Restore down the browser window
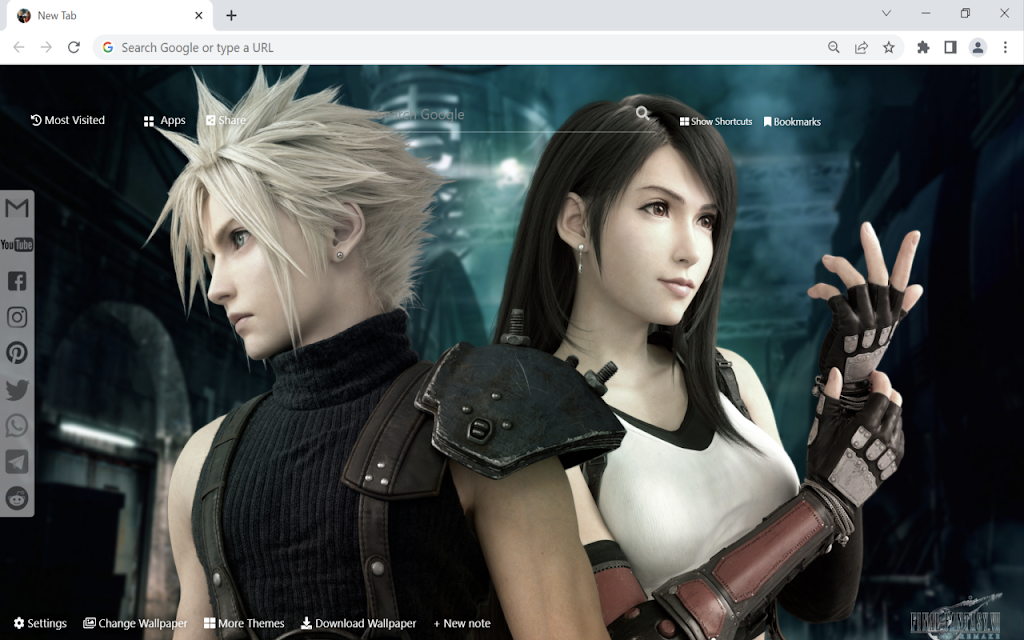This screenshot has height=640, width=1024. pyautogui.click(x=965, y=13)
